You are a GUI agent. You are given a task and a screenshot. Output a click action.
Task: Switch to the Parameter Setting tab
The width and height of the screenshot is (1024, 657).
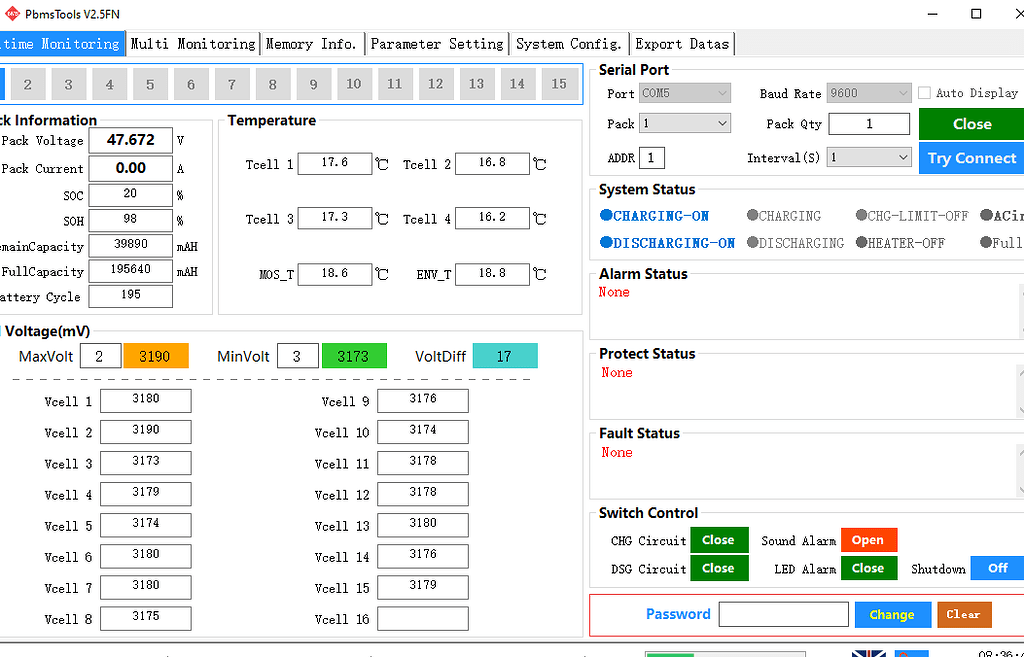tap(436, 44)
